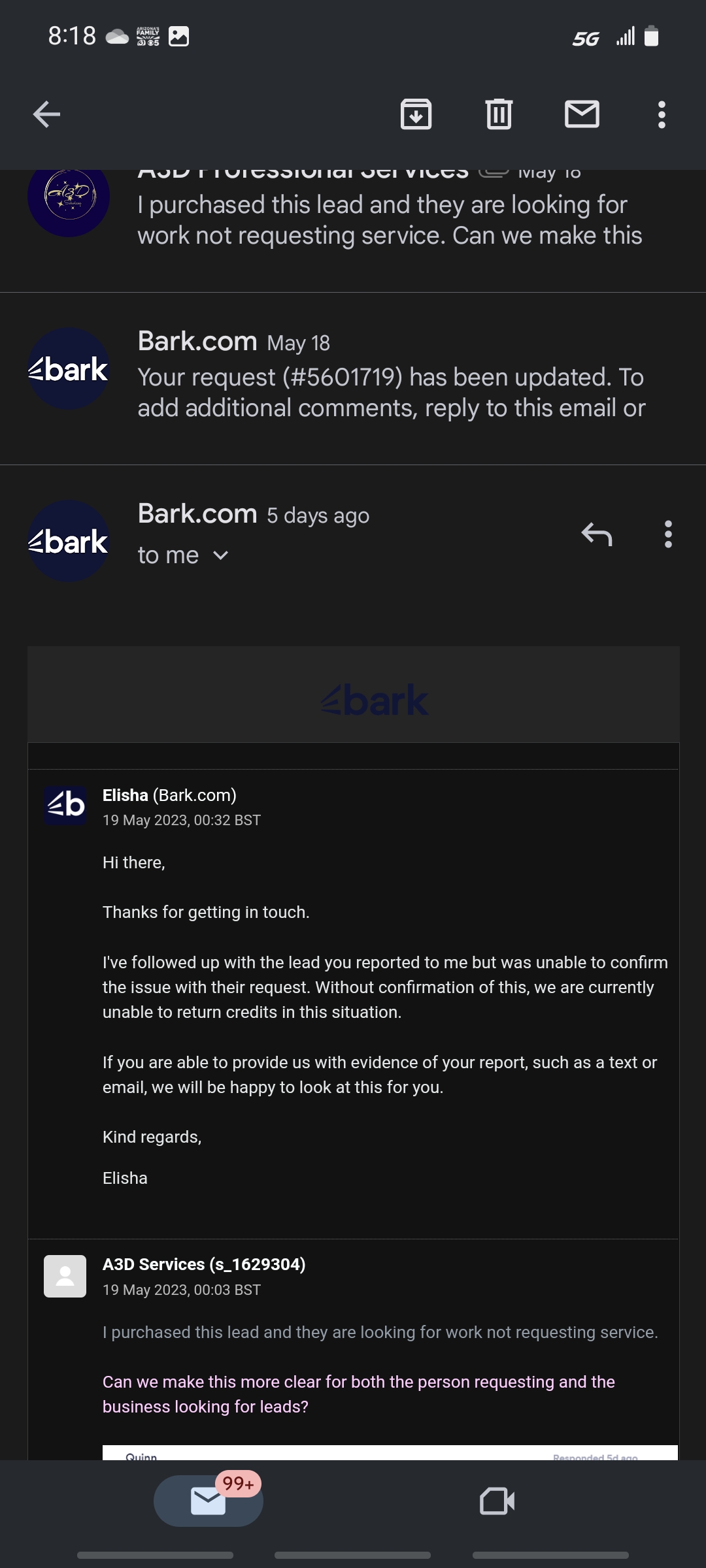
Task: Archive this email conversation
Action: (x=416, y=114)
